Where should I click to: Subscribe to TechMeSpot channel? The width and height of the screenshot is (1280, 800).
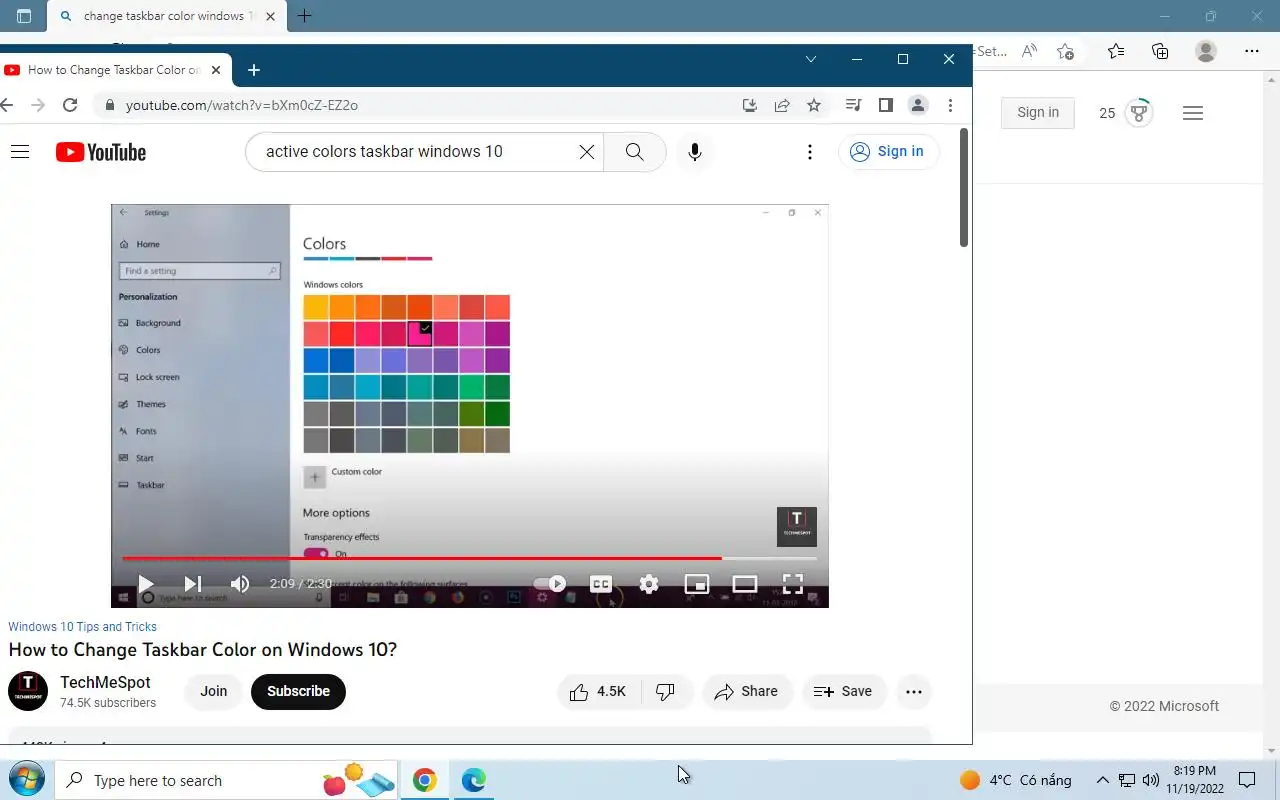coord(298,692)
